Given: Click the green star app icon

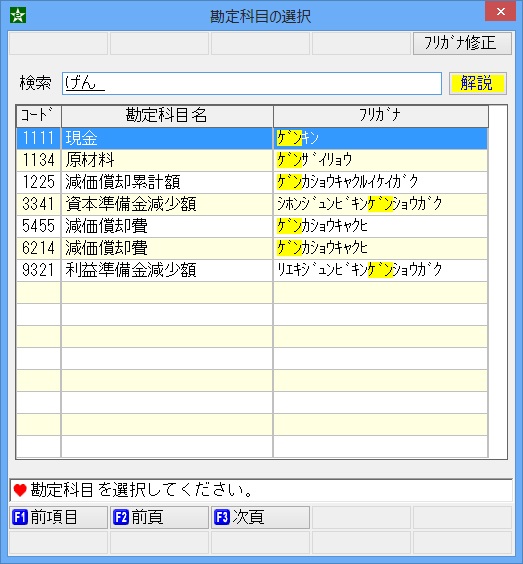Looking at the screenshot, I should [18, 15].
